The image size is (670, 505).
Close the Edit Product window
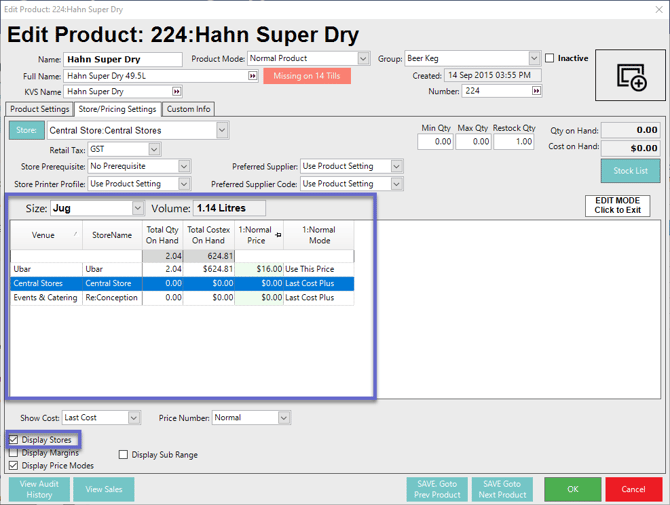pyautogui.click(x=659, y=10)
